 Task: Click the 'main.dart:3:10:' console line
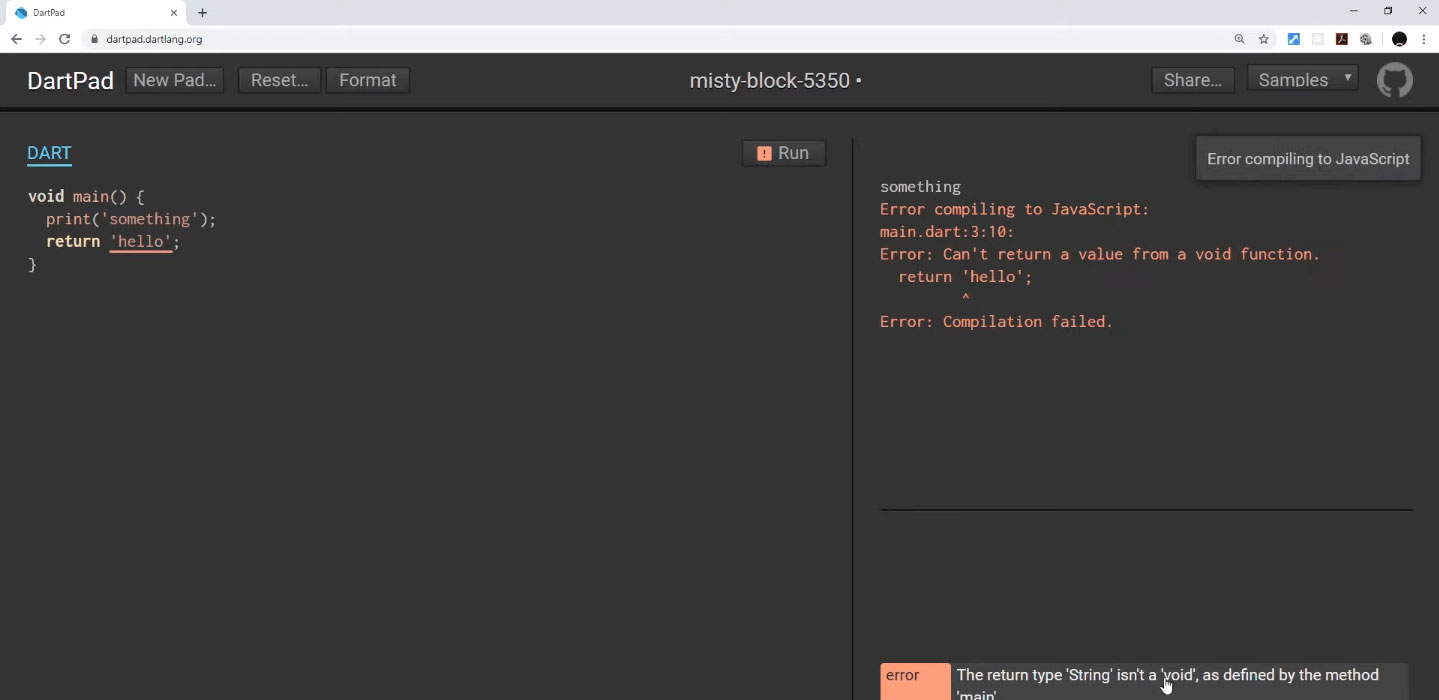pyautogui.click(x=947, y=232)
